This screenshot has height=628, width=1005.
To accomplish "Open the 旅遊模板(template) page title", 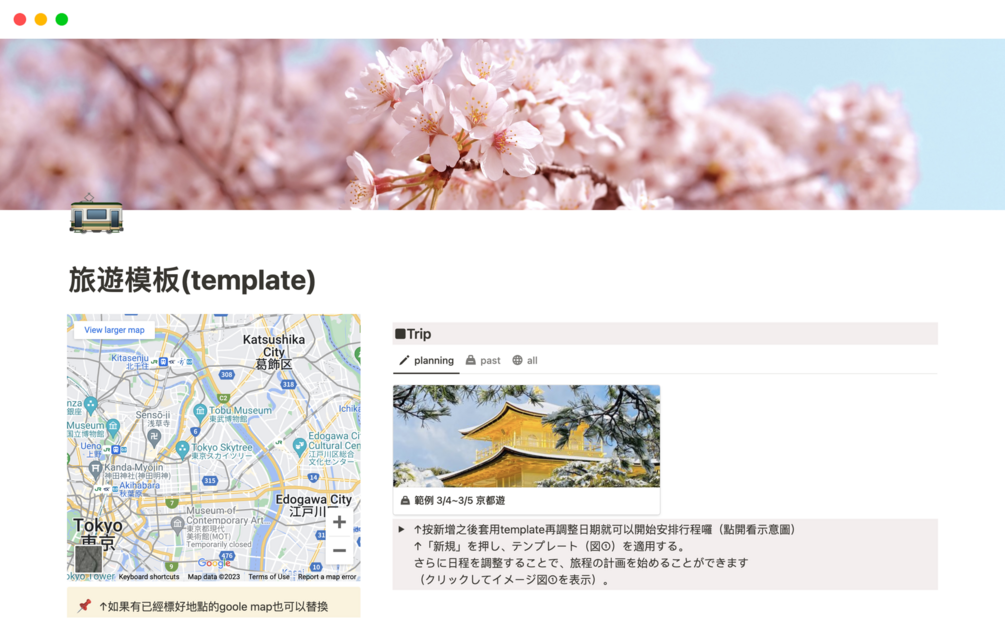I will pos(192,280).
